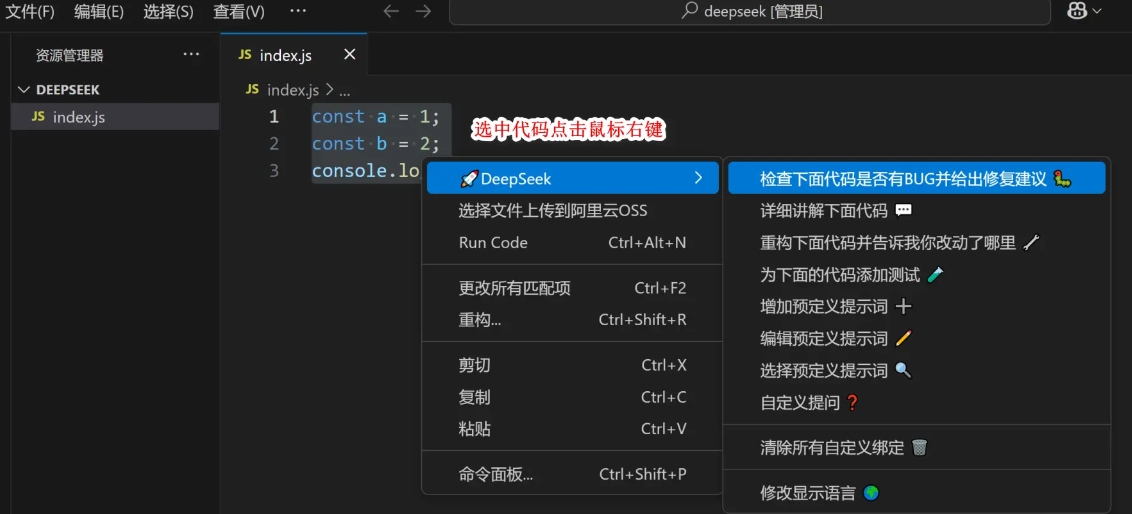The height and width of the screenshot is (514, 1132).
Task: Click the plus icon after 增加预定义提示词
Action: 903,307
